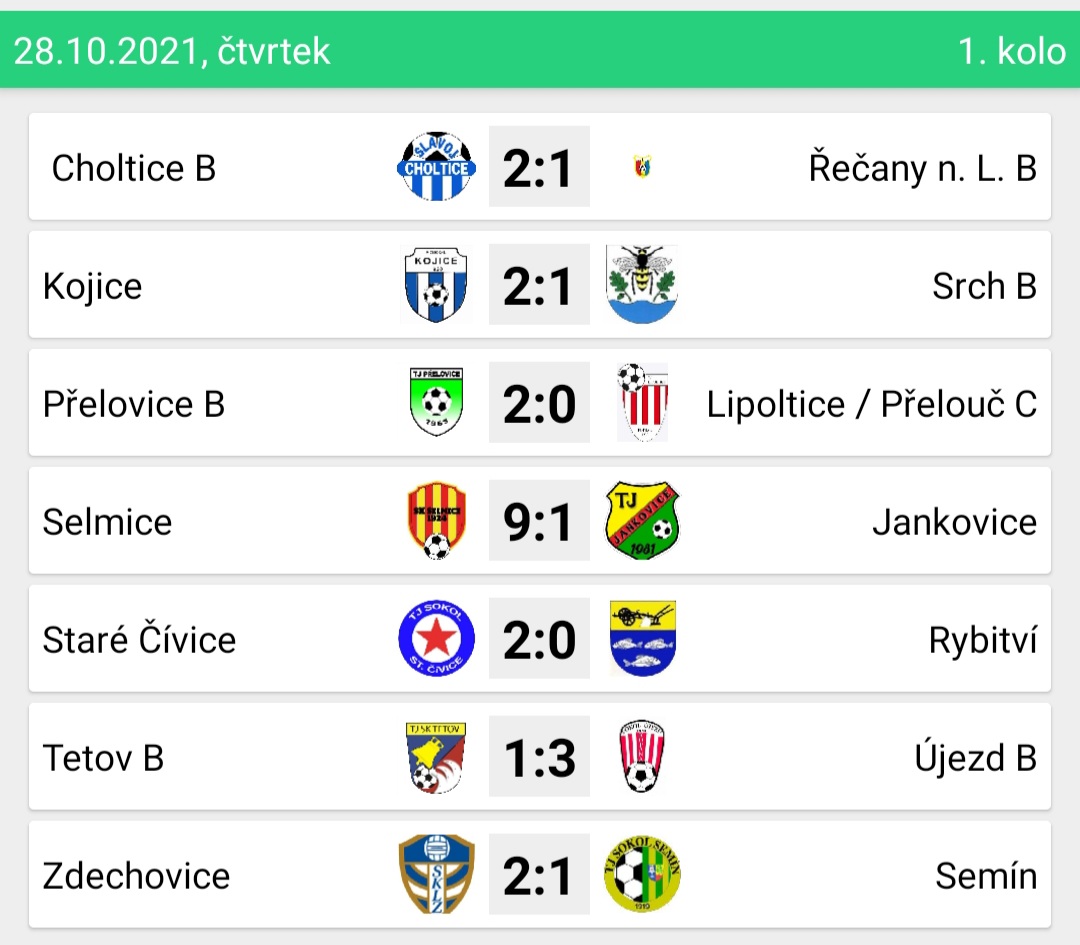Click the TJ Jankovice 1961 badge
1080x945 pixels.
[642, 520]
